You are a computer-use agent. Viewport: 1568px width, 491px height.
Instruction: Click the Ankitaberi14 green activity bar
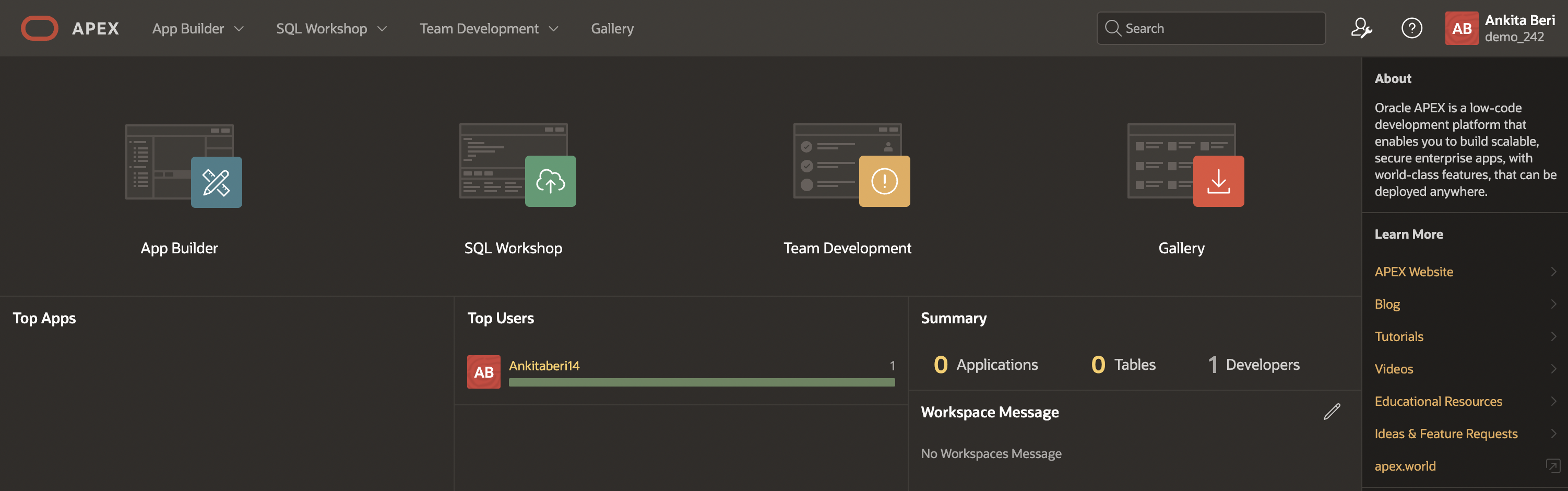701,382
